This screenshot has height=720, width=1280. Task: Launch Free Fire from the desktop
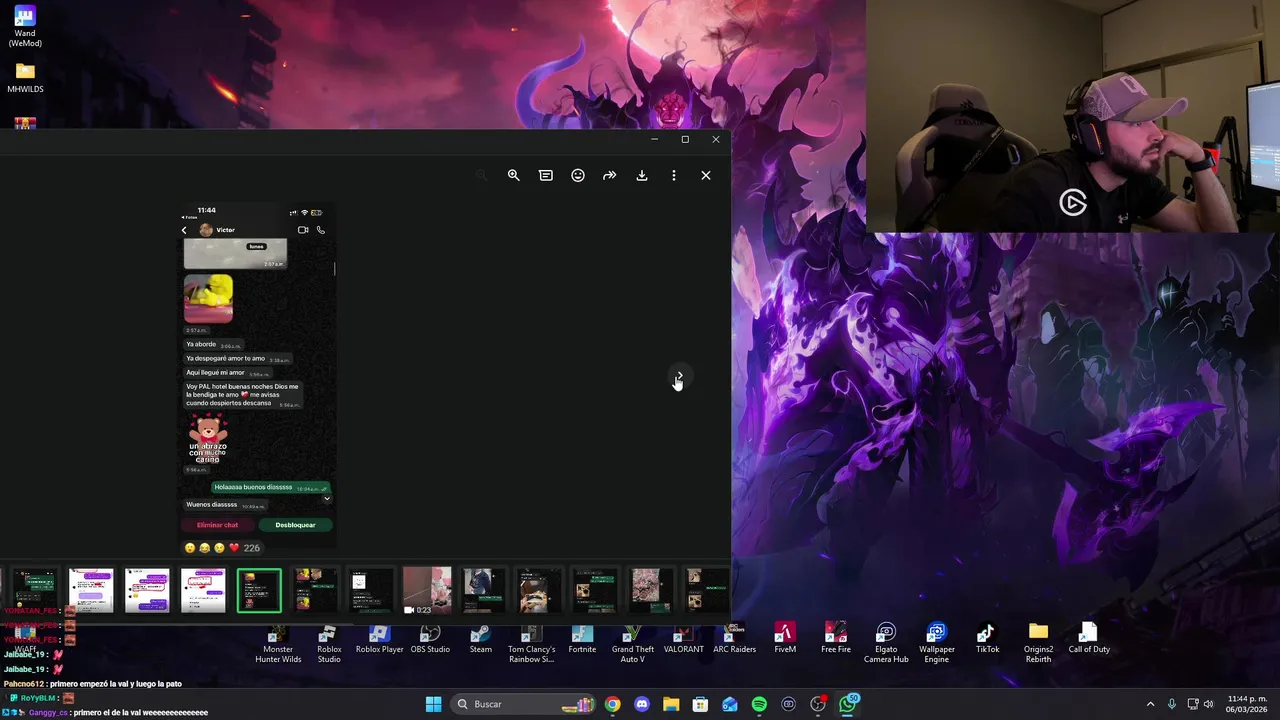coord(836,640)
